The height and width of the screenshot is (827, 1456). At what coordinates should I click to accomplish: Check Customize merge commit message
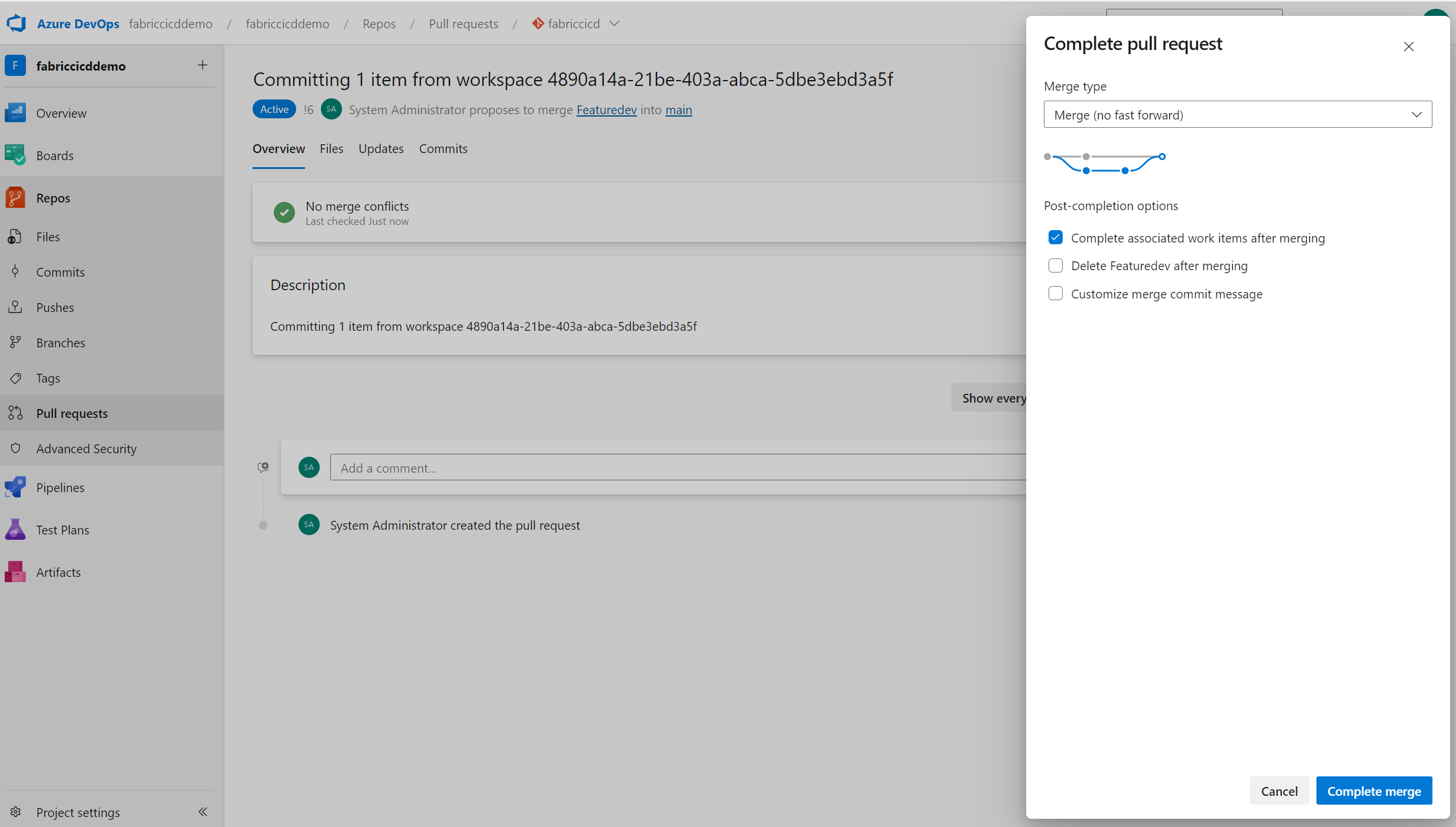pyautogui.click(x=1056, y=294)
